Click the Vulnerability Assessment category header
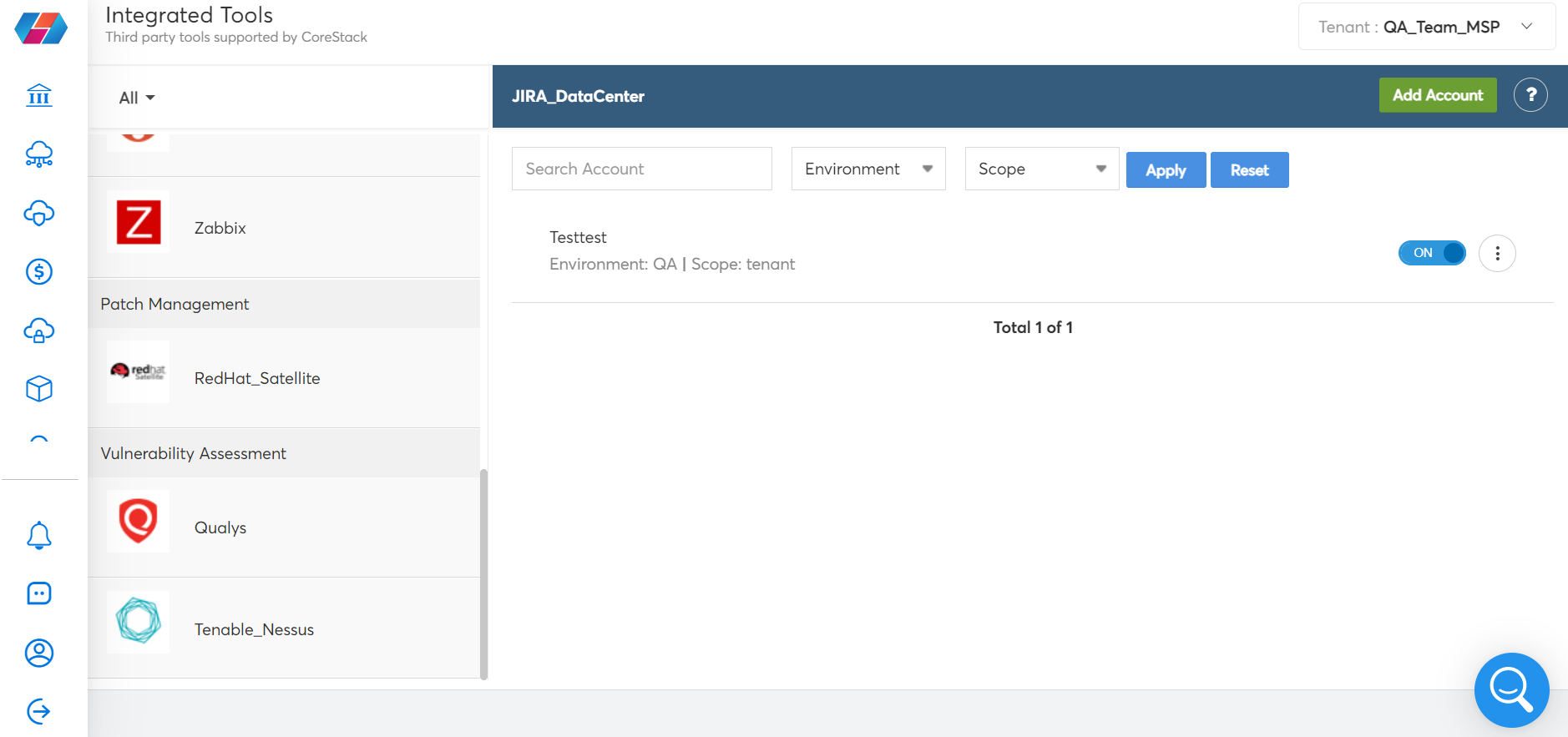This screenshot has height=737, width=1568. pyautogui.click(x=284, y=453)
